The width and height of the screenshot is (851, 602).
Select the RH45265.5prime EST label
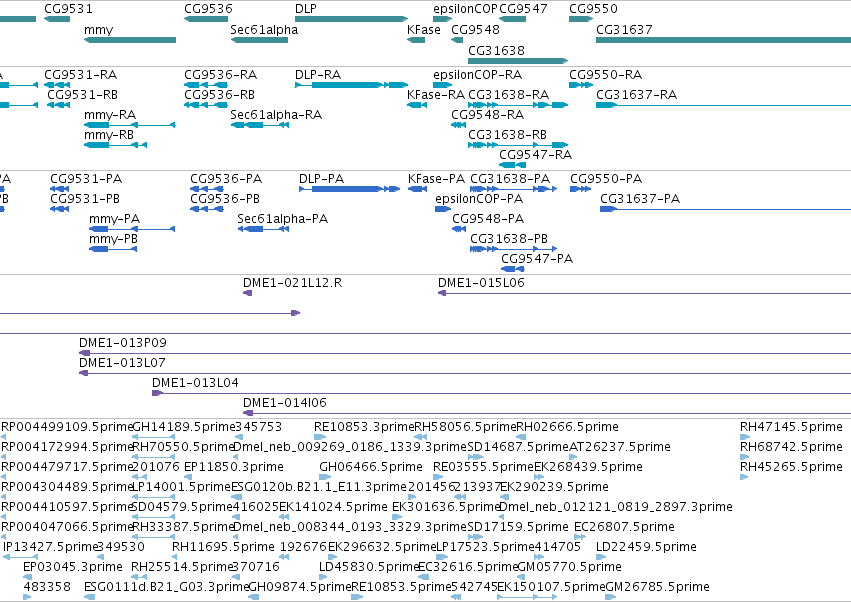(791, 467)
